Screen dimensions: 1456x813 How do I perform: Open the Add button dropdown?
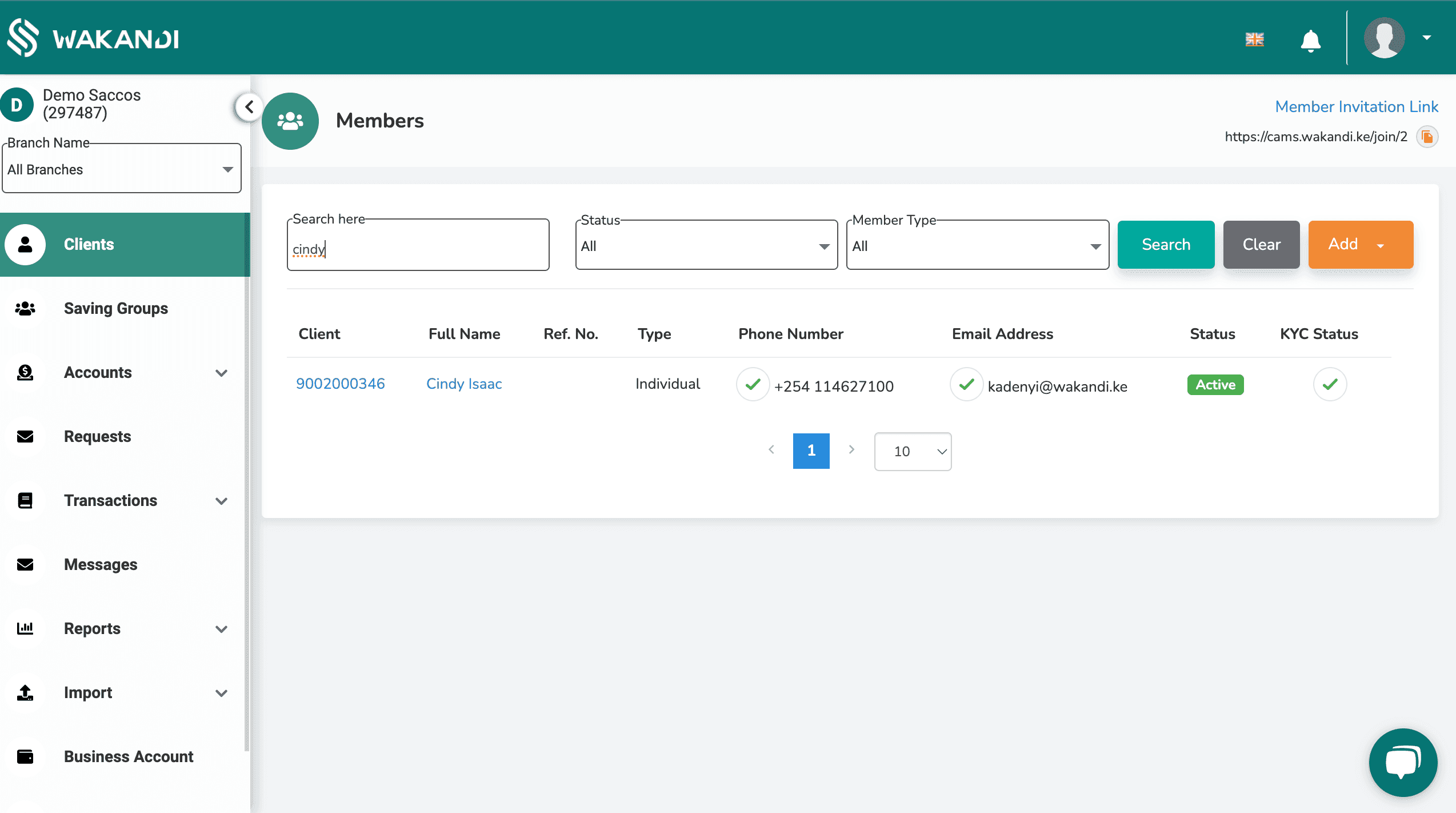click(1361, 244)
